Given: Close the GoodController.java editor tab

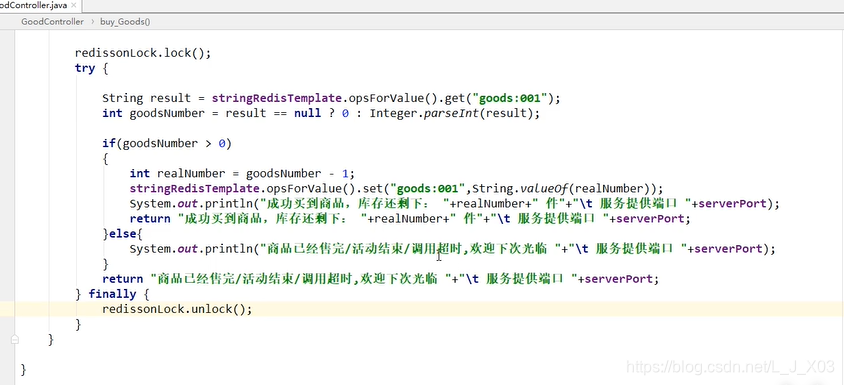Looking at the screenshot, I should [74, 5].
